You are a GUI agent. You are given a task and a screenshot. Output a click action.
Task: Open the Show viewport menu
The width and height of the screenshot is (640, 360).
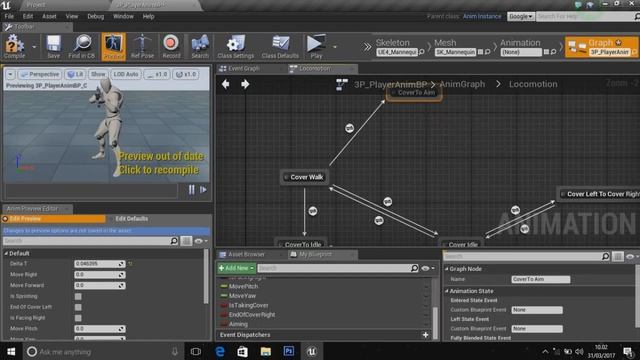point(98,74)
